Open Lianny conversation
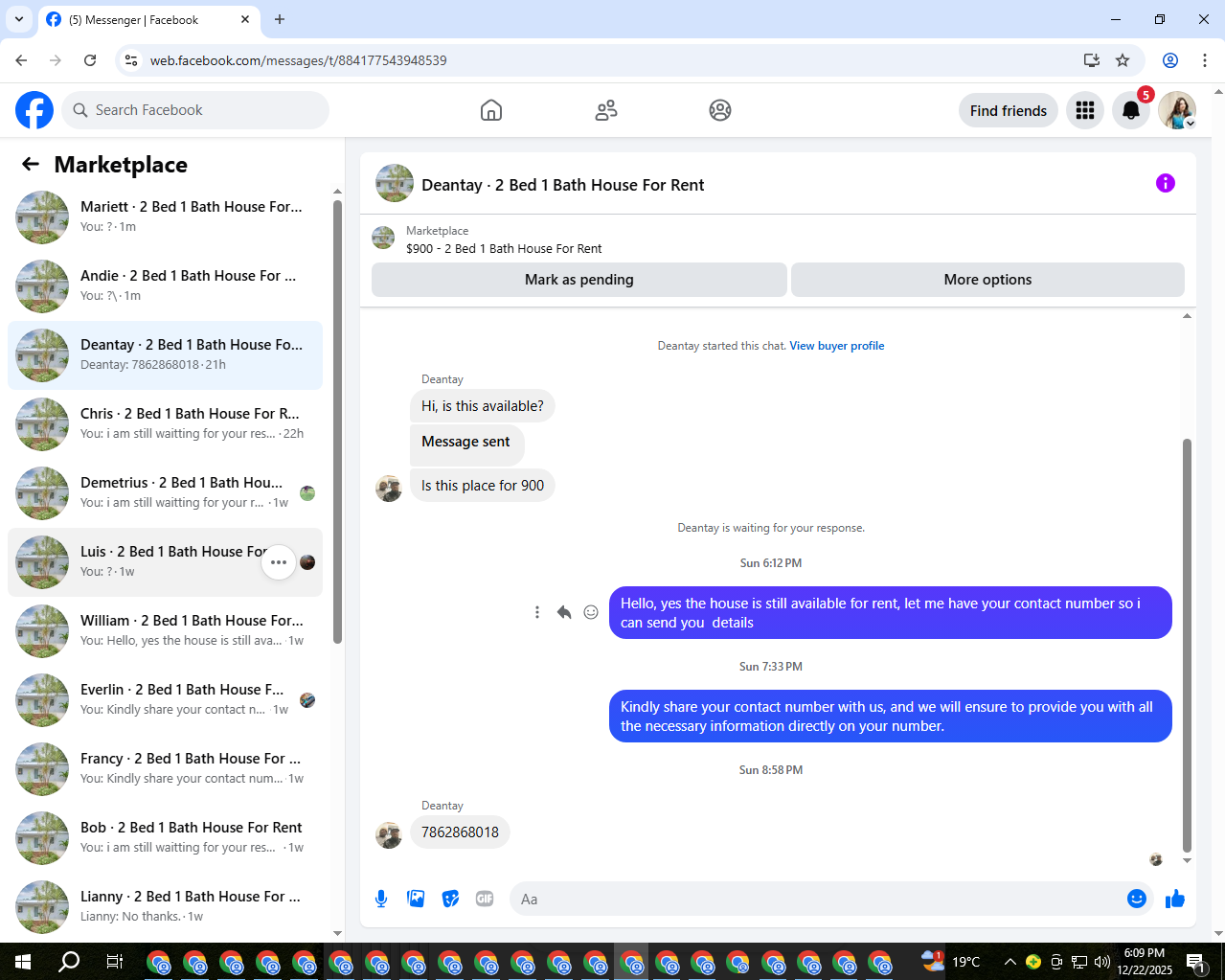This screenshot has width=1225, height=980. pos(165,907)
